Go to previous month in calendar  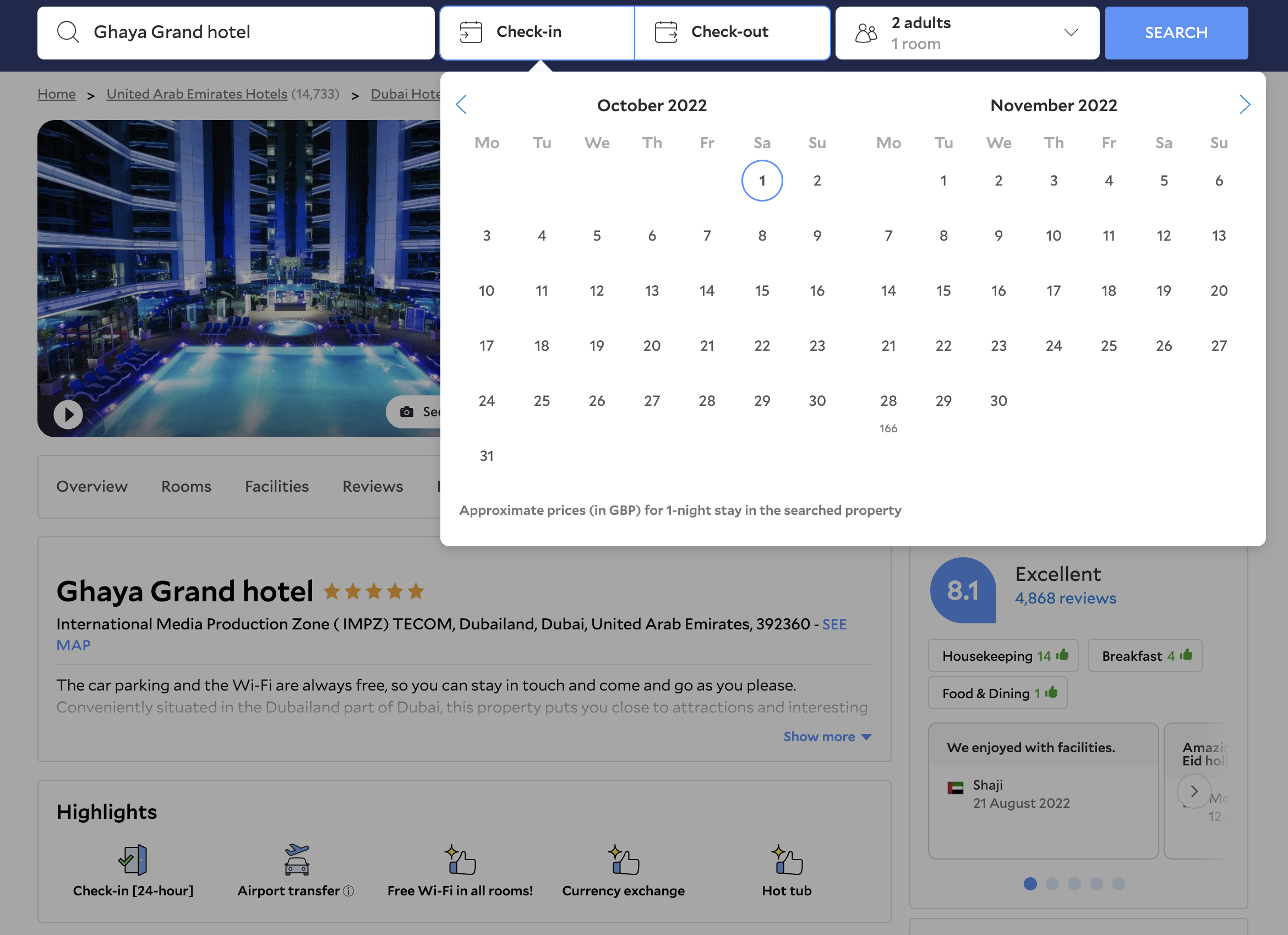coord(461,105)
